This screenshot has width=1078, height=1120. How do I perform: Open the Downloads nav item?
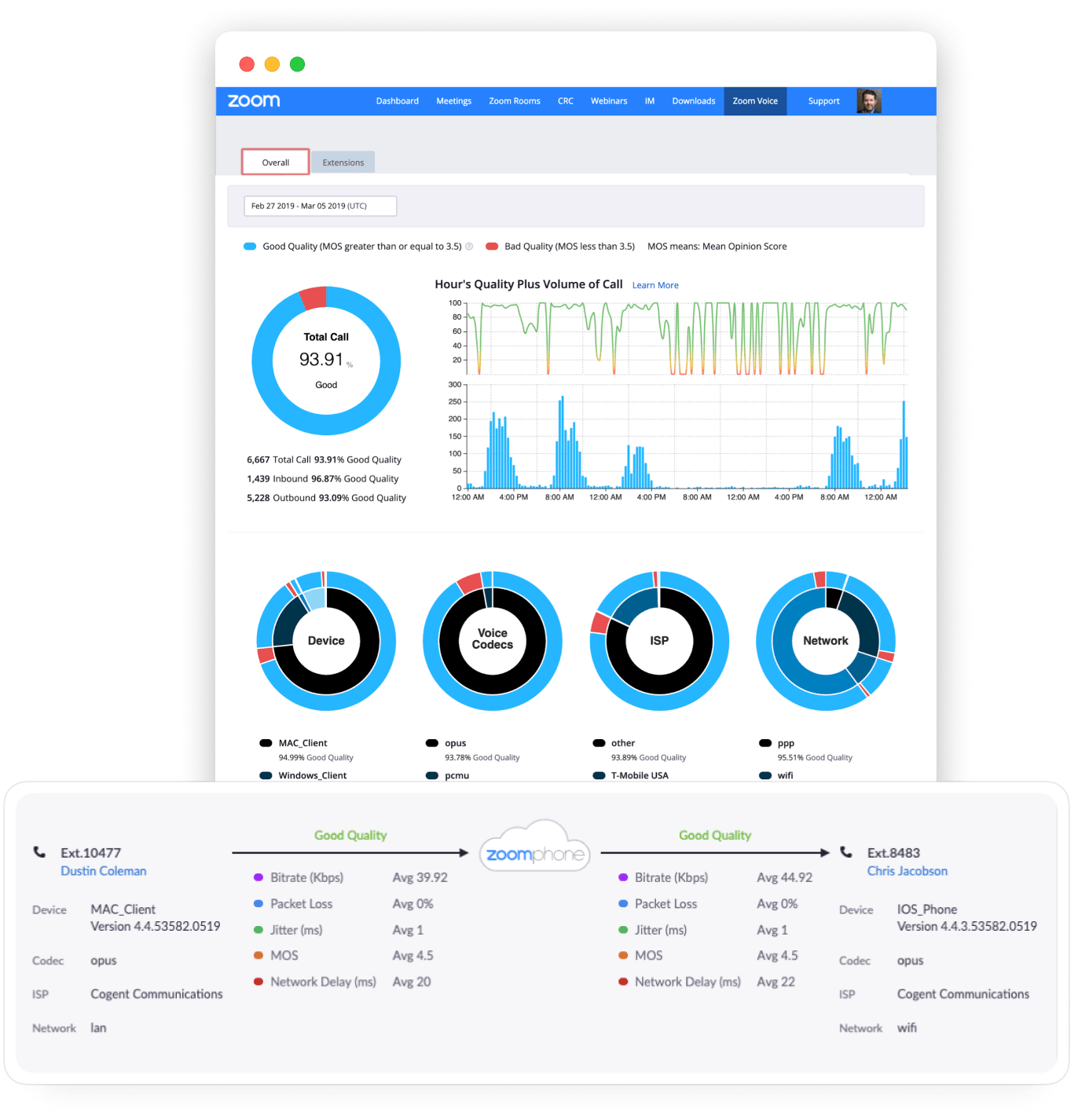point(694,101)
